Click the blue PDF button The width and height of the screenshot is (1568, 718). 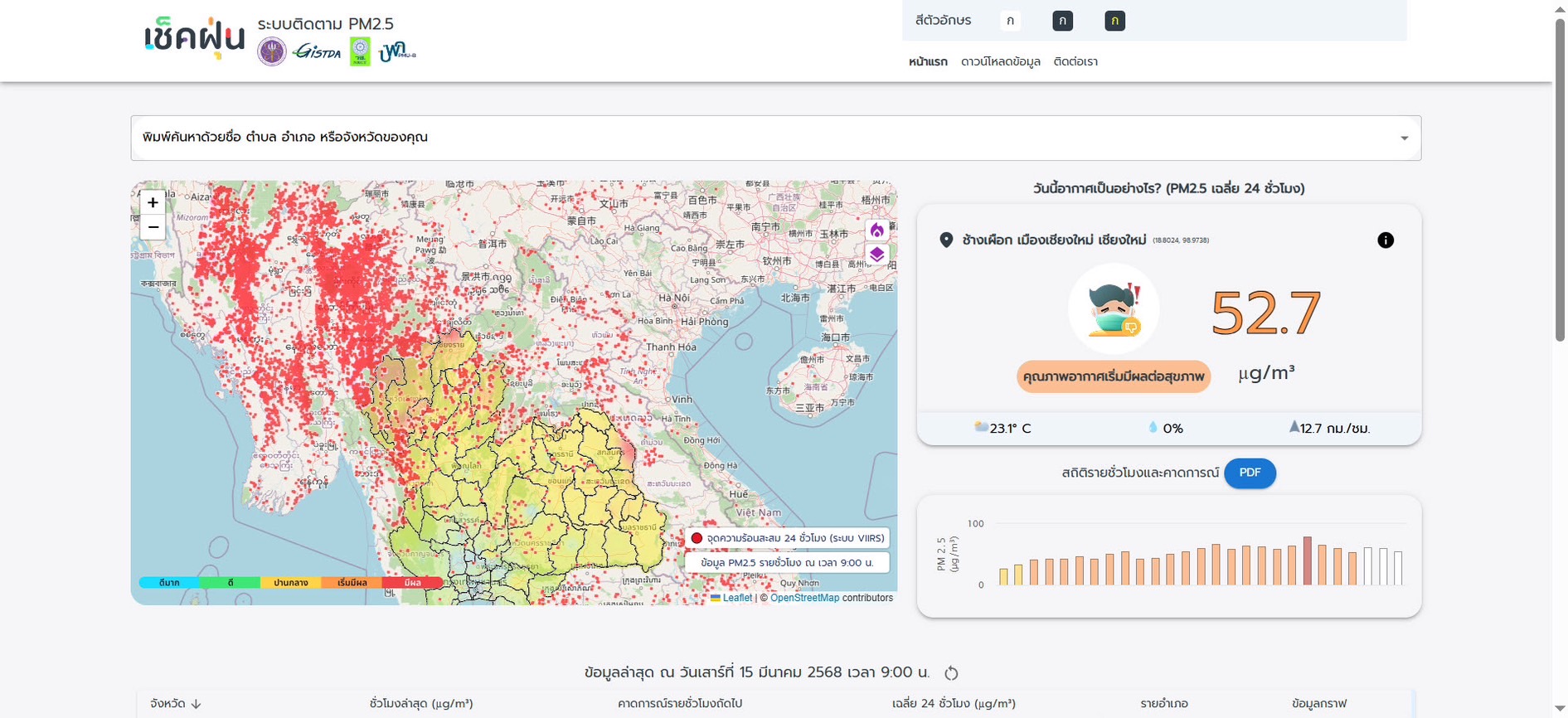click(1250, 473)
